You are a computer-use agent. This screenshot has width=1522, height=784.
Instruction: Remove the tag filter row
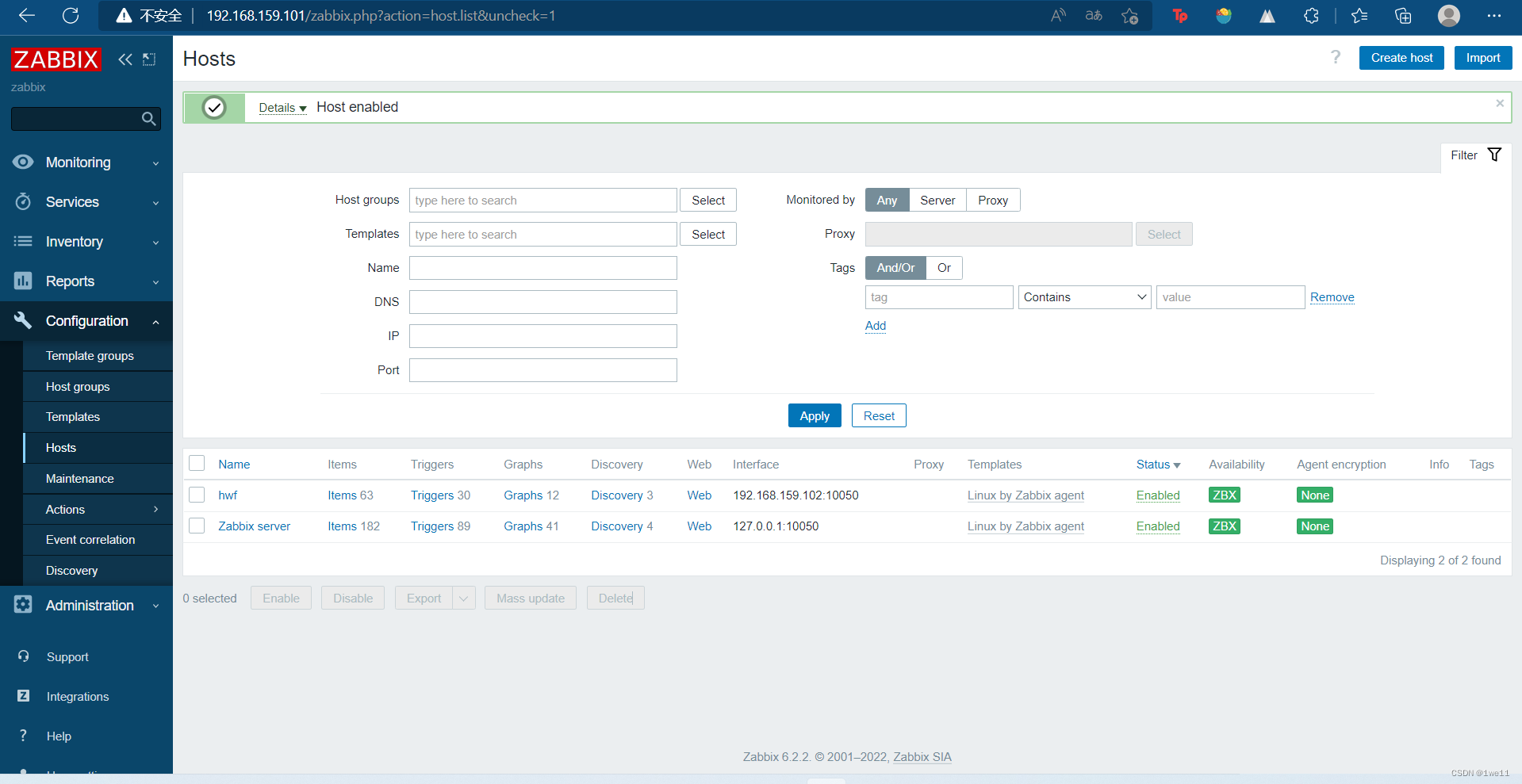(x=1332, y=297)
